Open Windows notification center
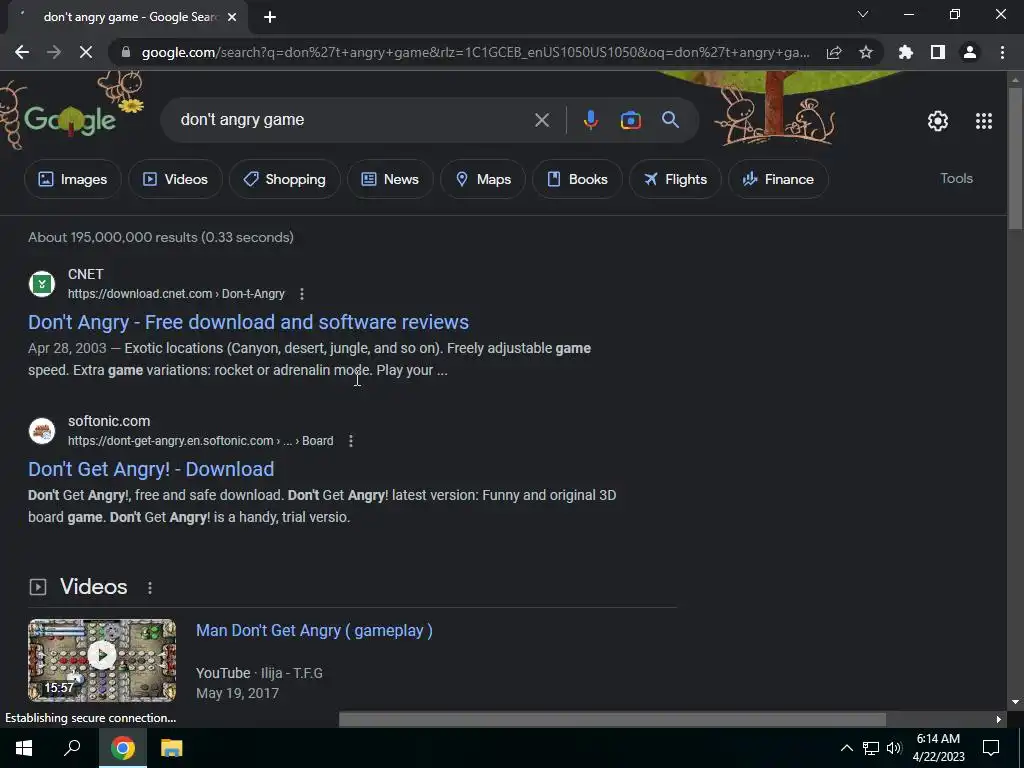The width and height of the screenshot is (1024, 768). coord(991,748)
